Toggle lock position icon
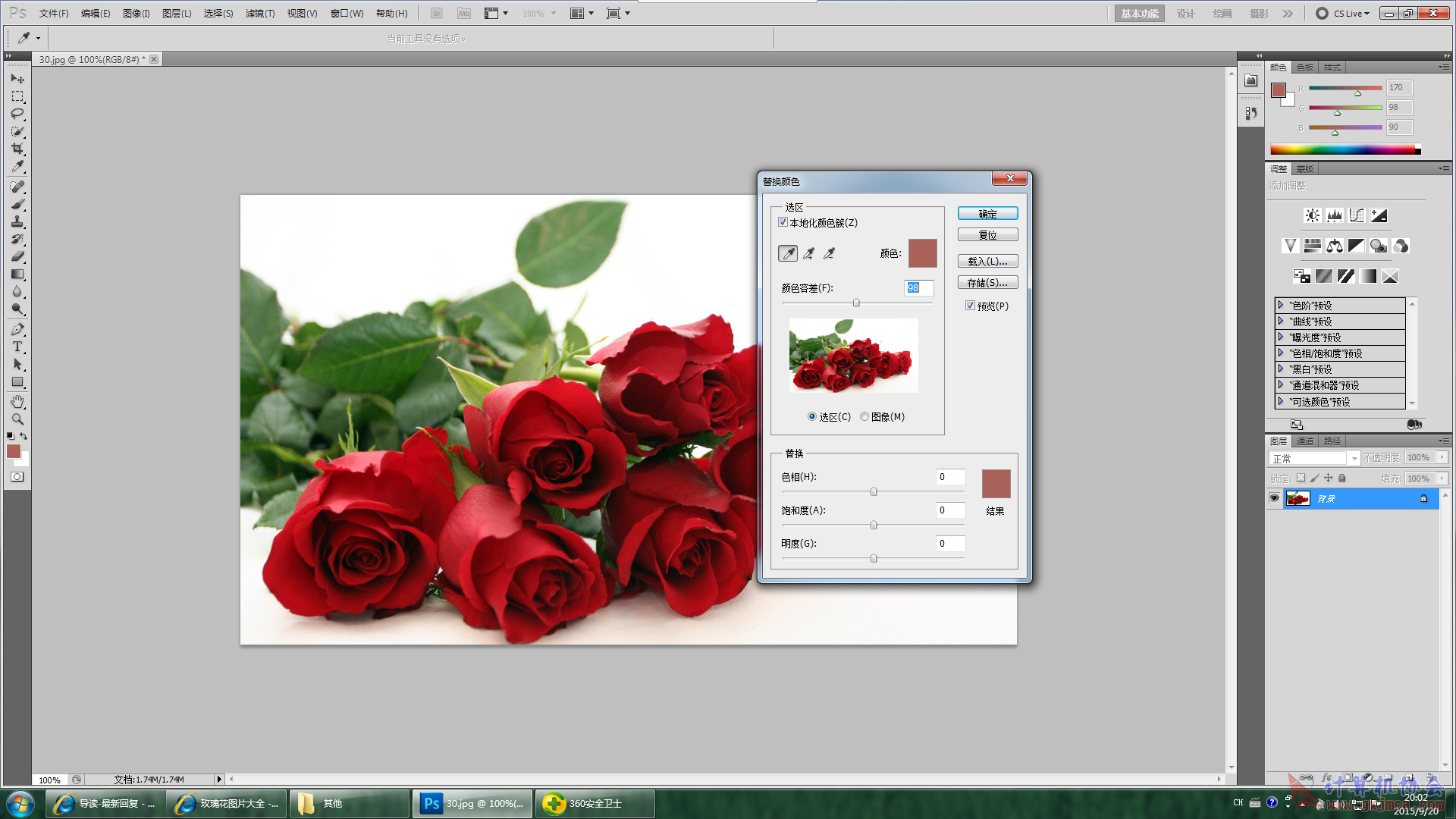 (1328, 478)
